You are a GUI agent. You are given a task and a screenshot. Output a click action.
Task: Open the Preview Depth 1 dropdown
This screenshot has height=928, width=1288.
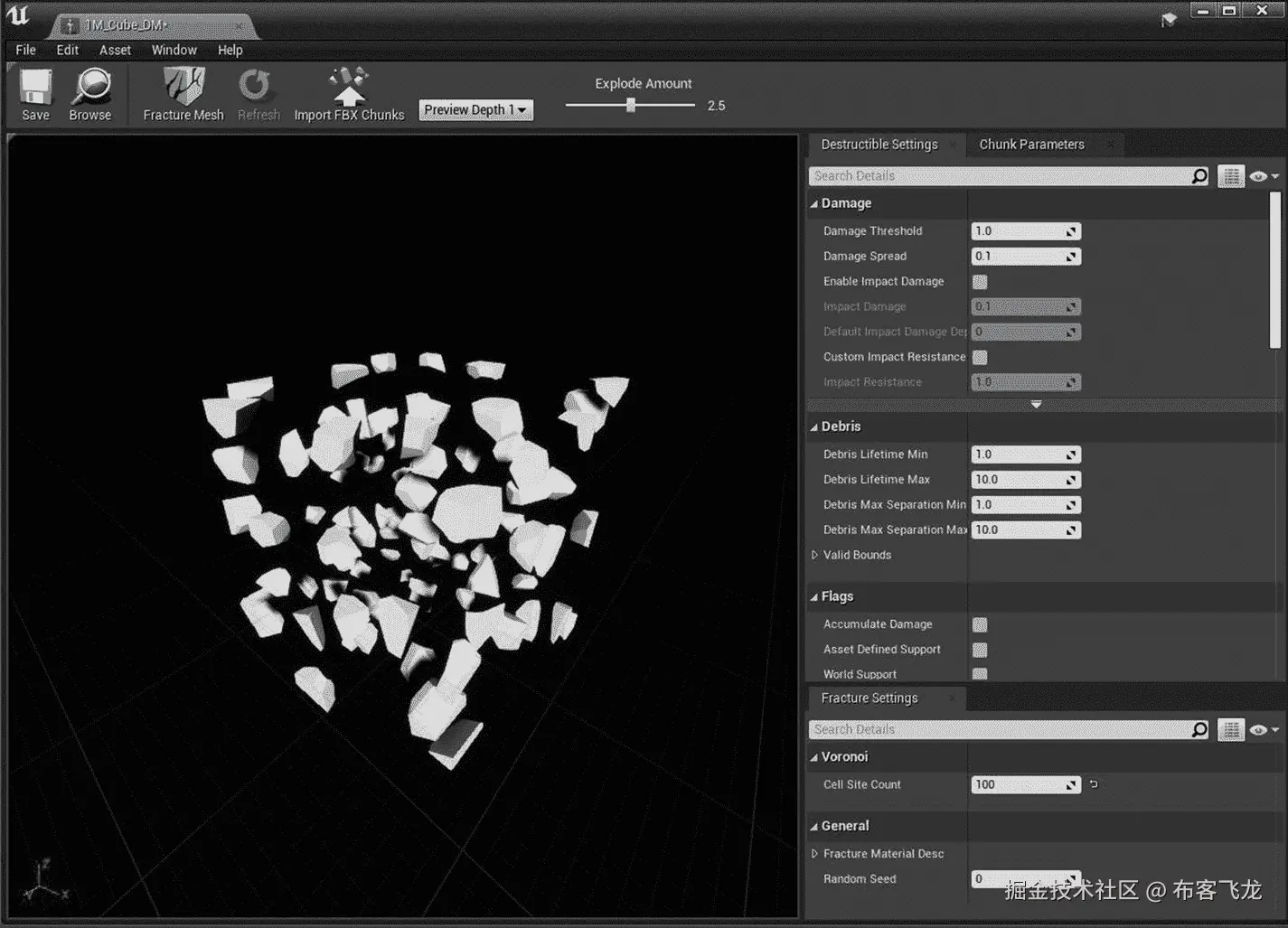475,110
